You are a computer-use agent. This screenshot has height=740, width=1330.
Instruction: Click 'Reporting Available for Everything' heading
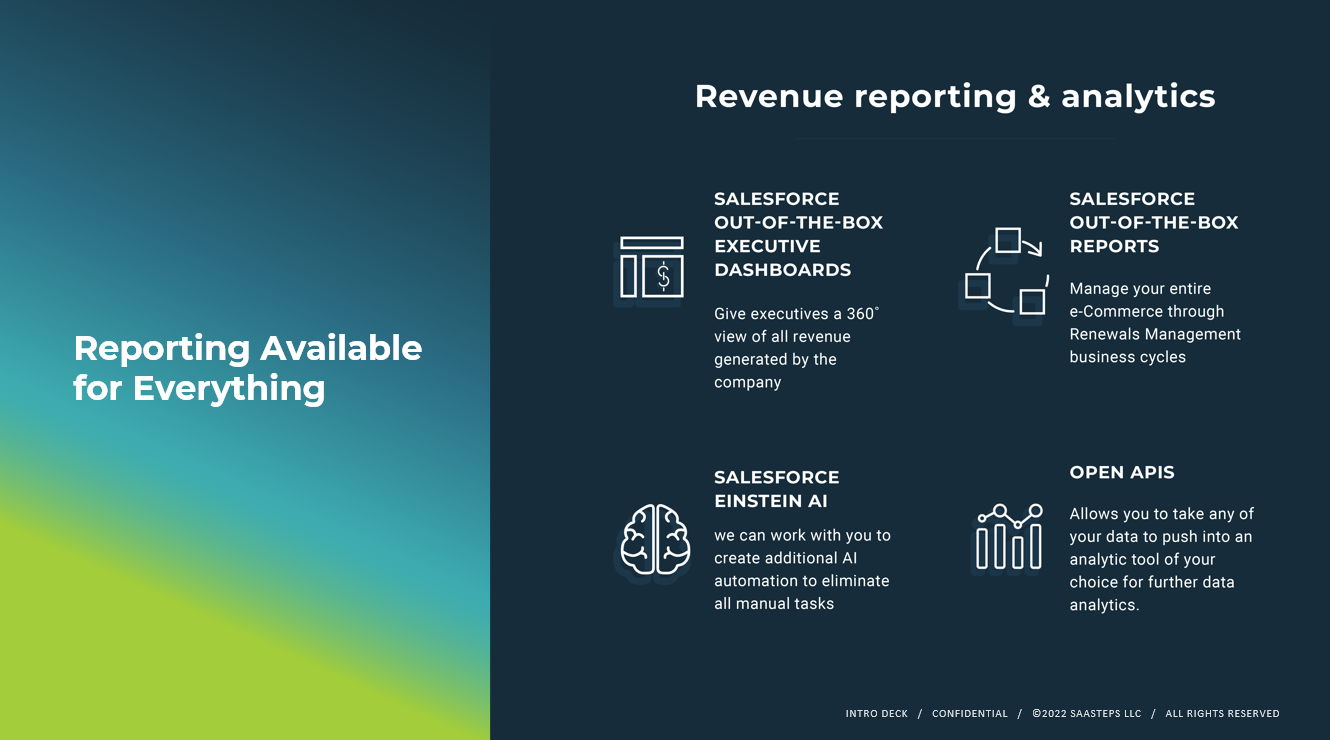(x=248, y=367)
